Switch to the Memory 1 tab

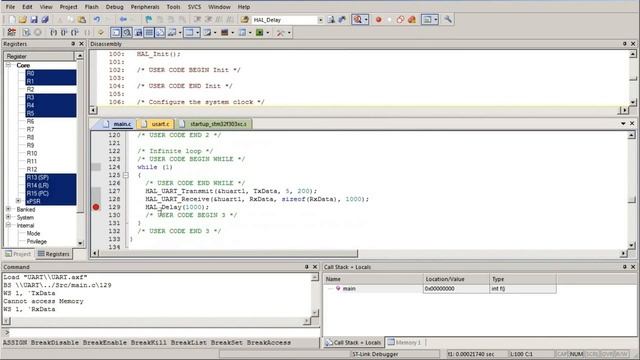[x=404, y=342]
